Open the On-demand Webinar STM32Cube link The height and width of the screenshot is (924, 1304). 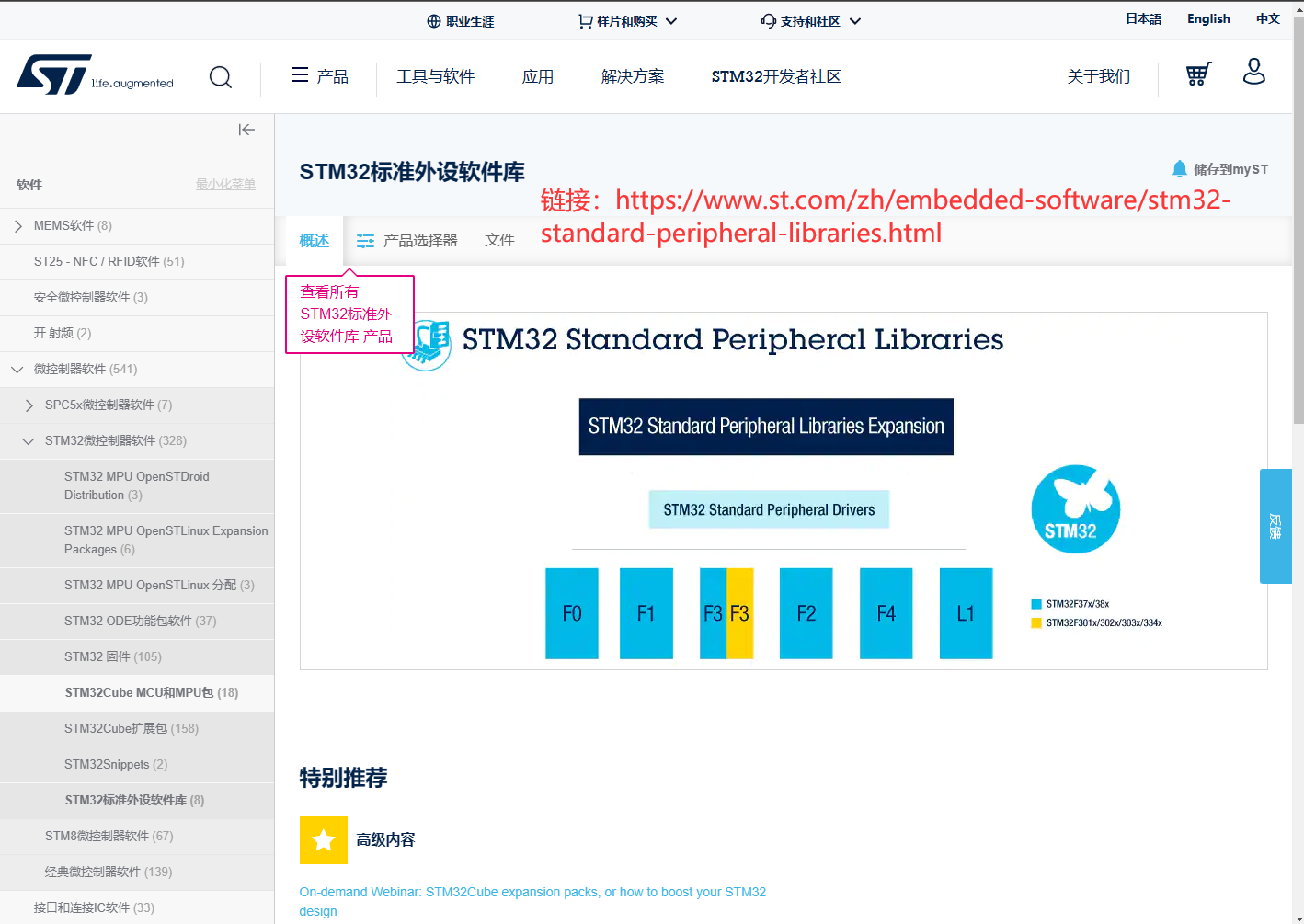[532, 902]
